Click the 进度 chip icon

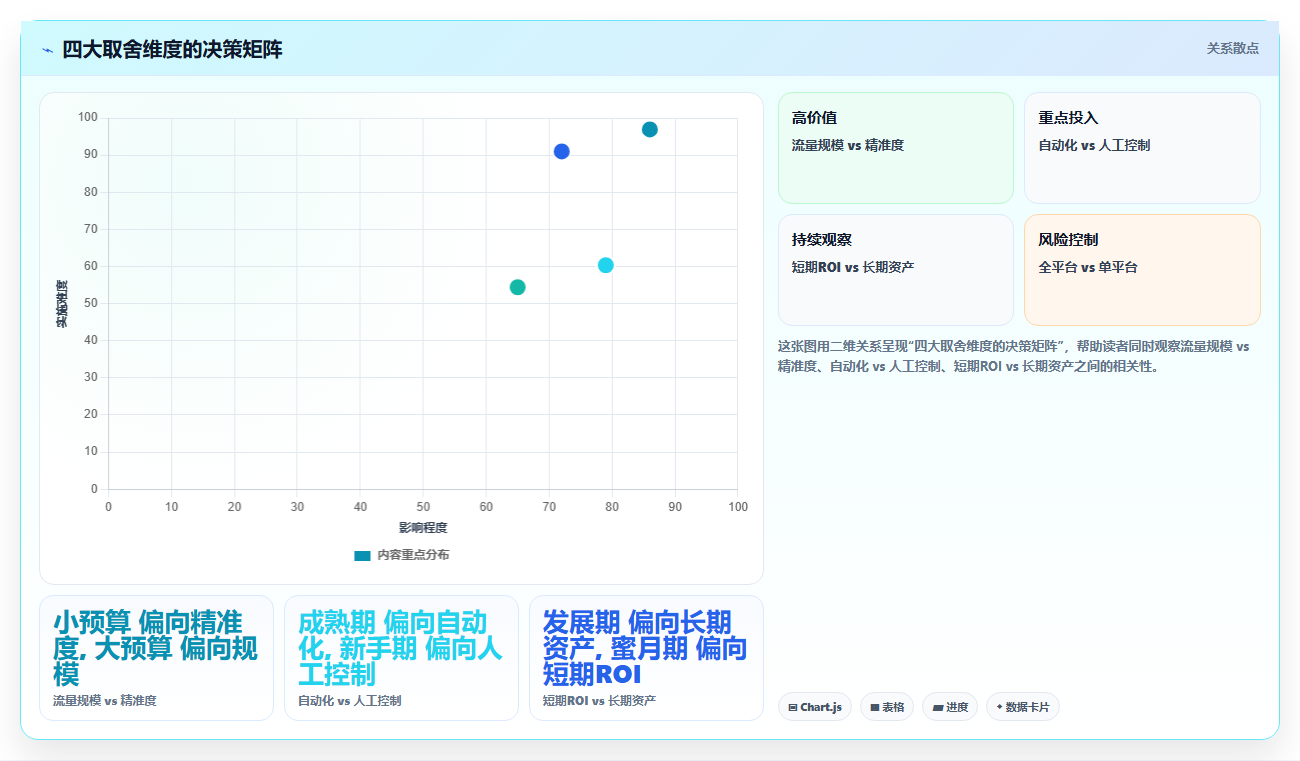tap(938, 708)
